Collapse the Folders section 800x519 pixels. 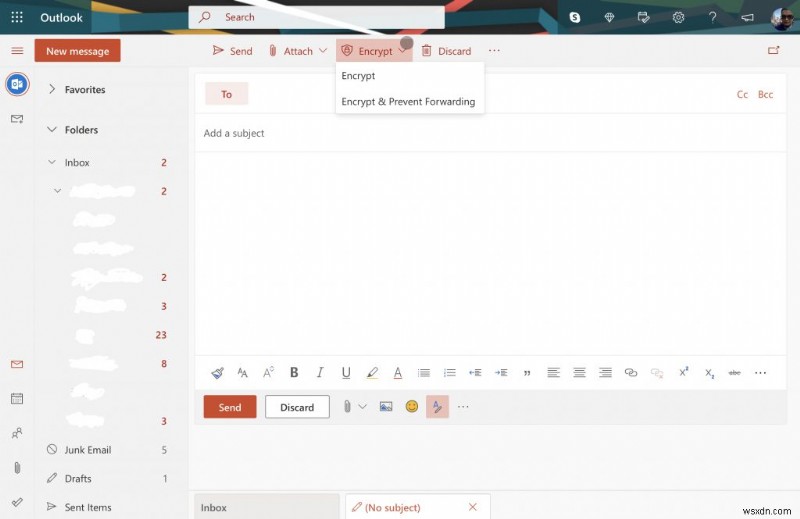pos(52,129)
